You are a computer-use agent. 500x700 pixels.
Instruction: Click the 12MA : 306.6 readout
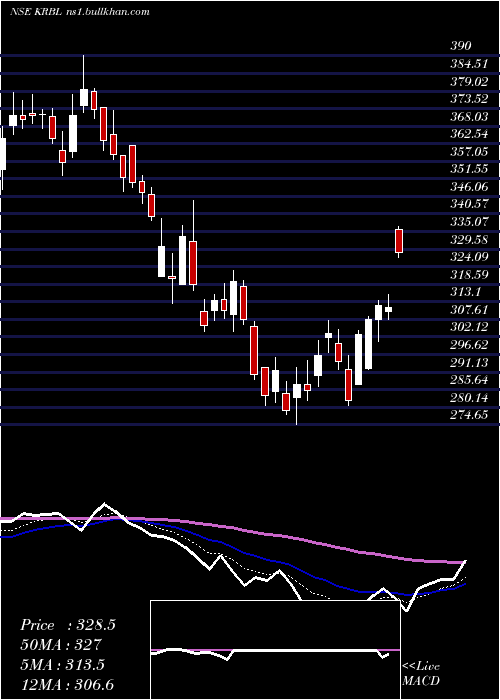[x=67, y=684]
